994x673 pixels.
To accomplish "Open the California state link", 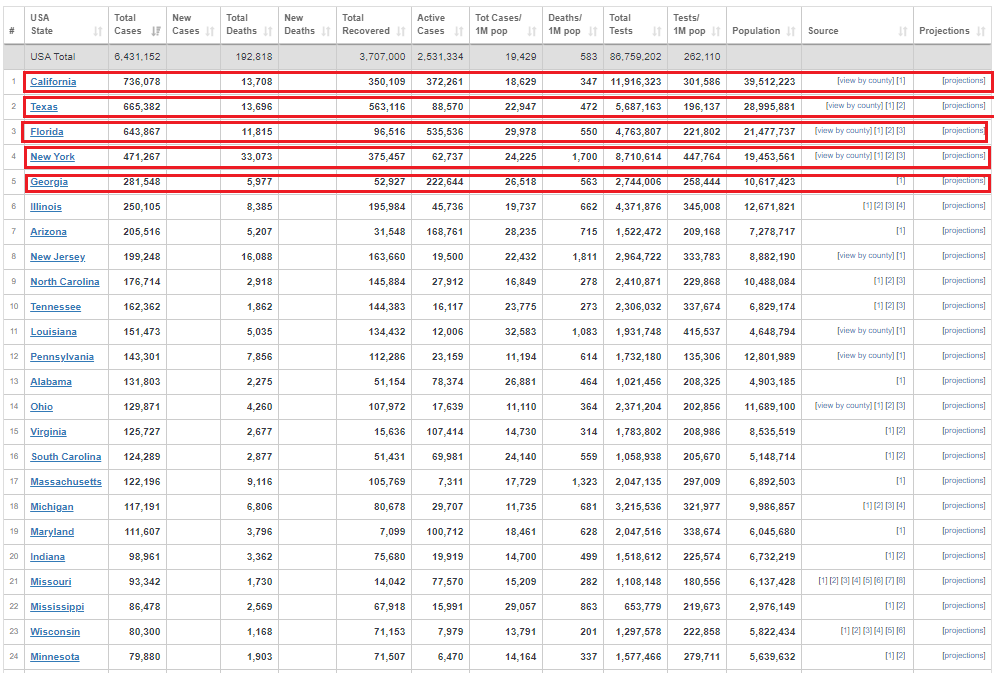I will [x=53, y=82].
